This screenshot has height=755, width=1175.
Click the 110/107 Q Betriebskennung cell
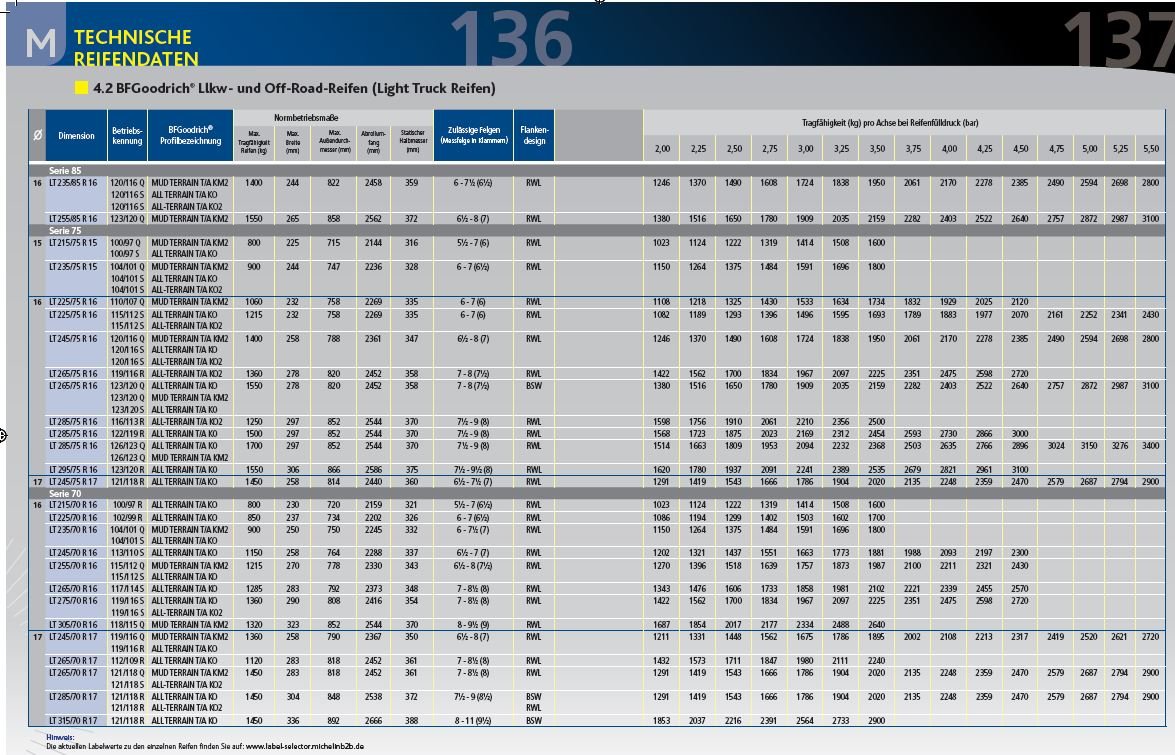(127, 302)
